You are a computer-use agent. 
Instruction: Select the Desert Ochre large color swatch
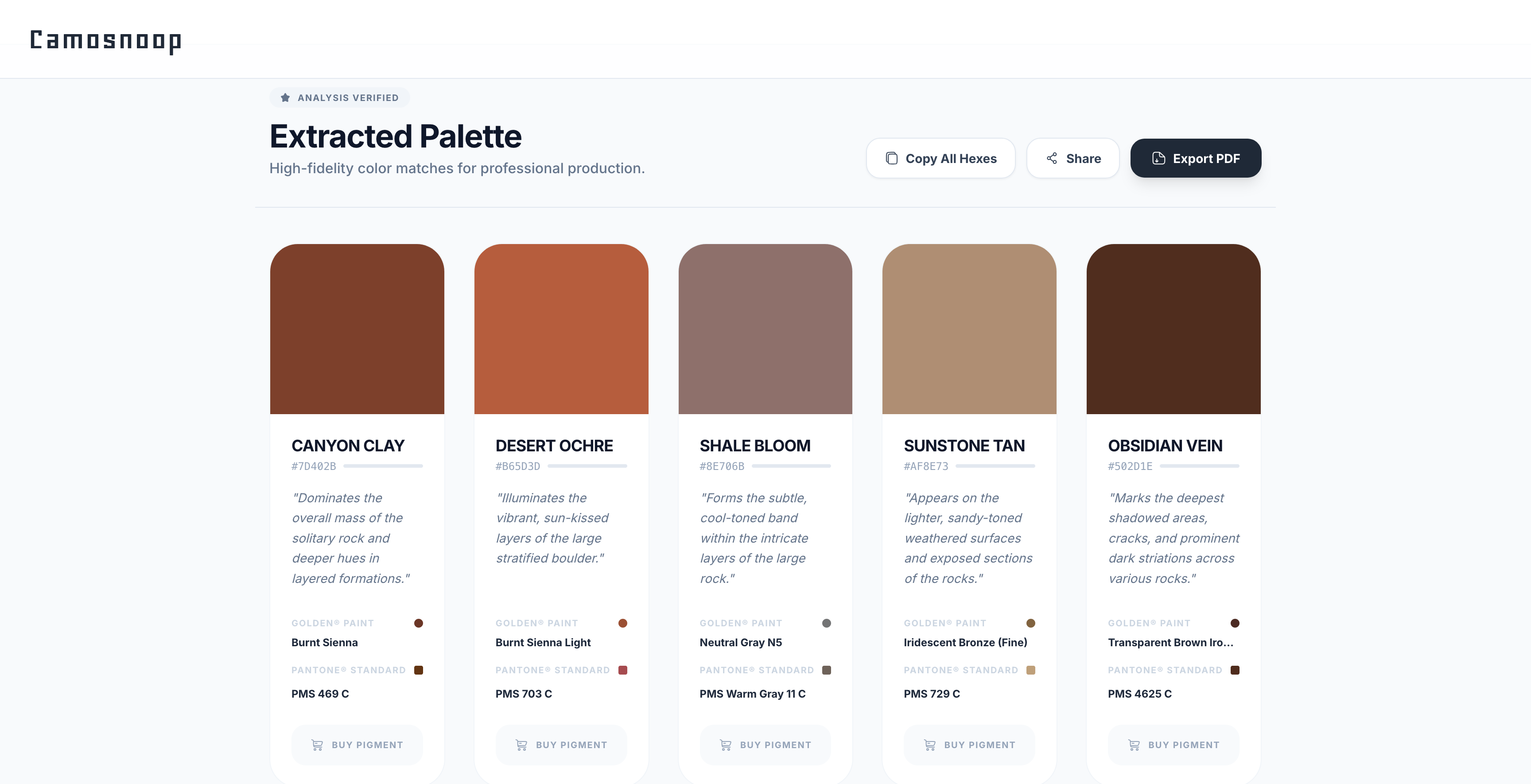(561, 329)
